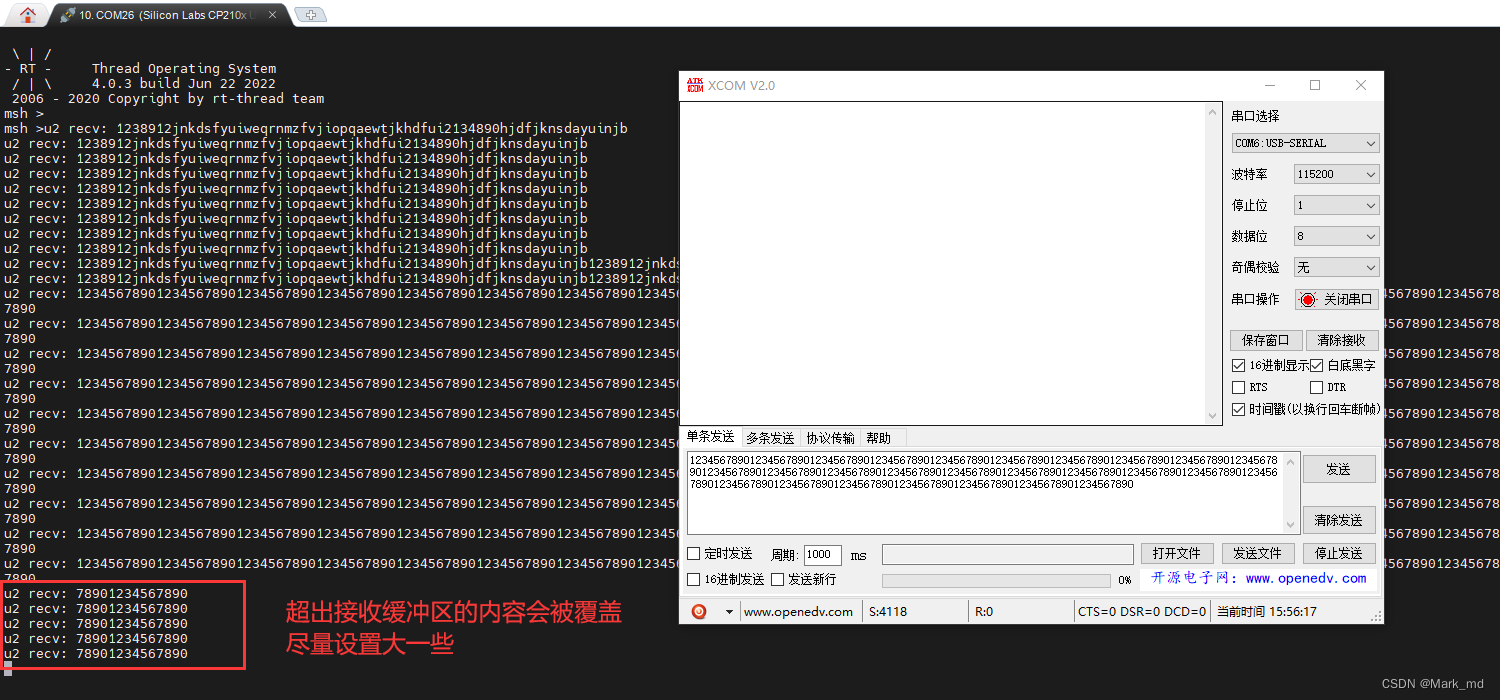The height and width of the screenshot is (700, 1500).
Task: Click the 周期 1000 ms input field
Action: tap(821, 554)
